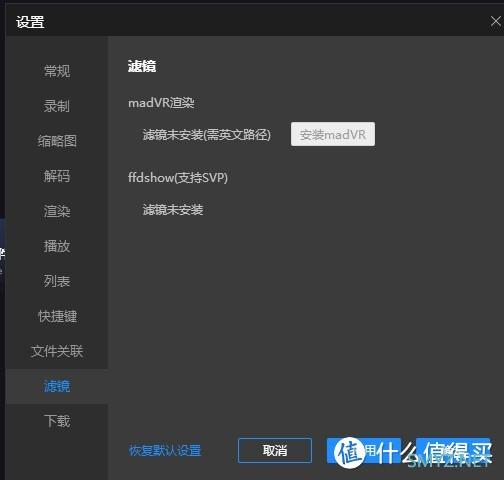Open the 解码 settings section

[57, 176]
